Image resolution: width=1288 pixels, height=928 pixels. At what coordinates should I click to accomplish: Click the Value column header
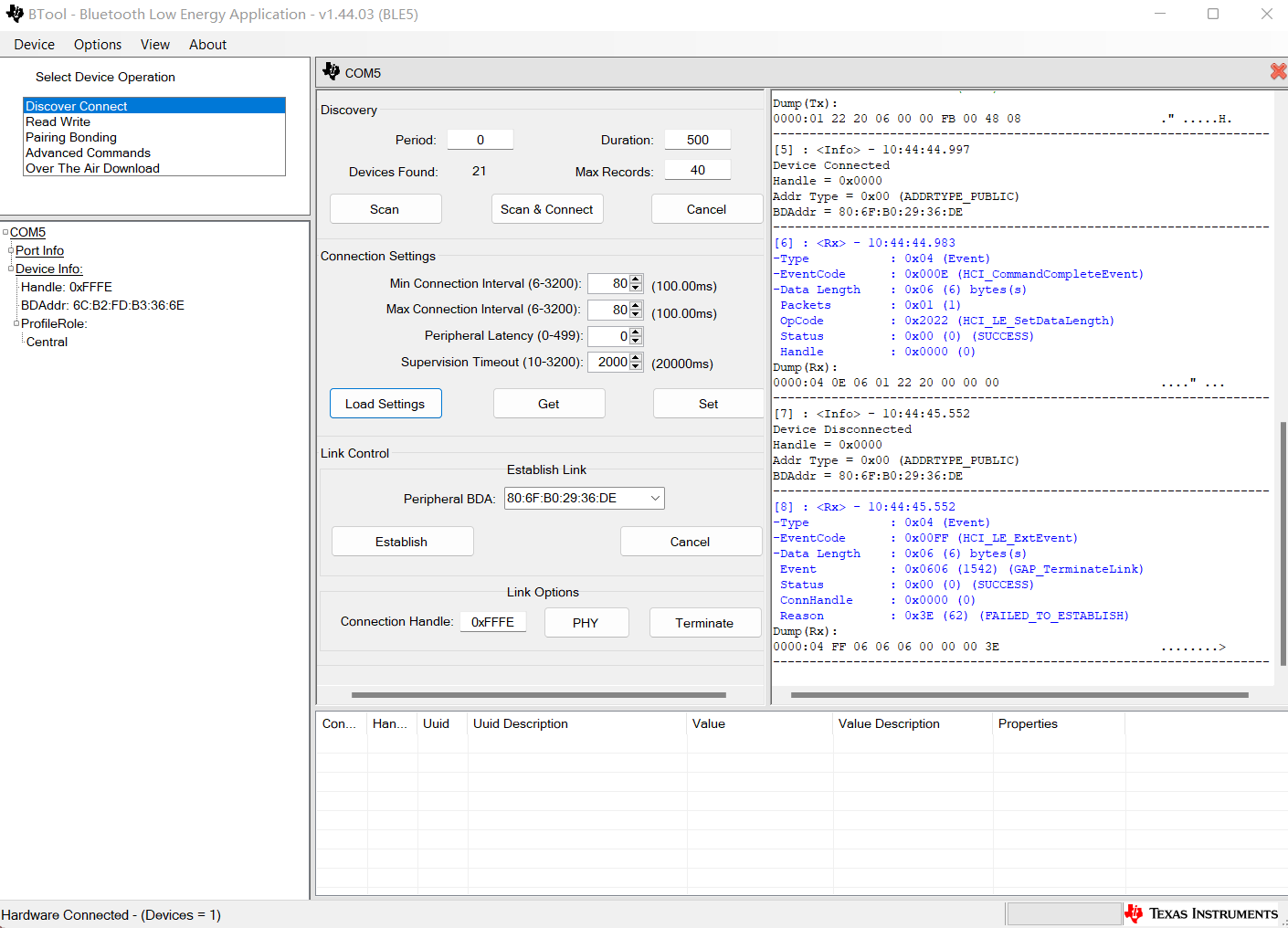pyautogui.click(x=760, y=723)
